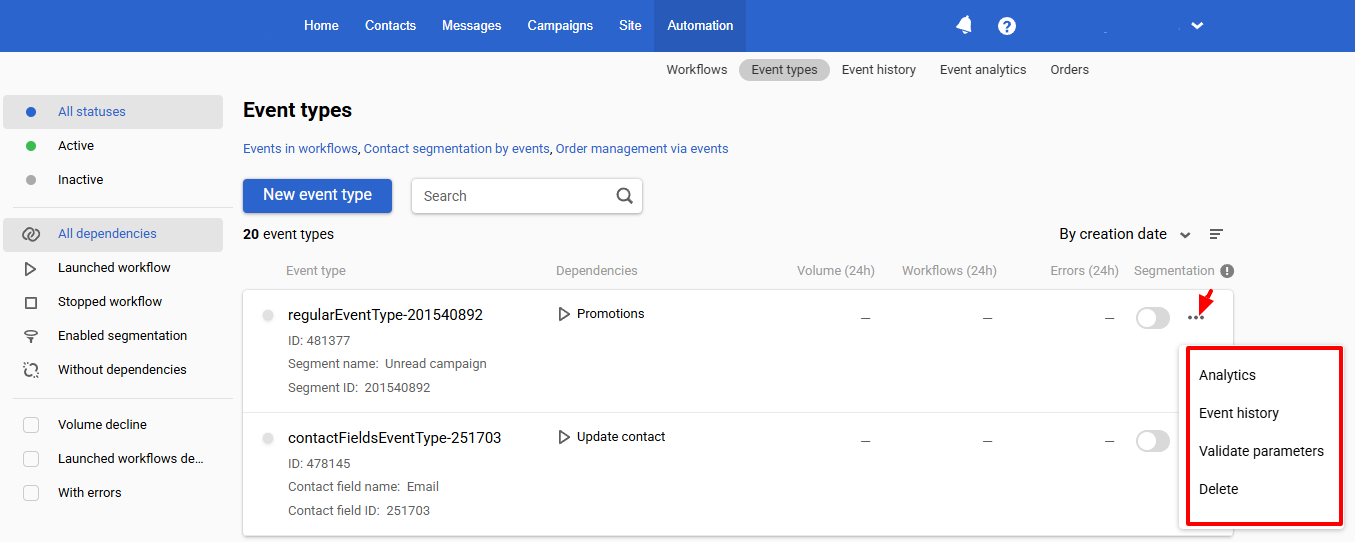Click the search magnifier icon
The width and height of the screenshot is (1355, 542).
pyautogui.click(x=625, y=196)
